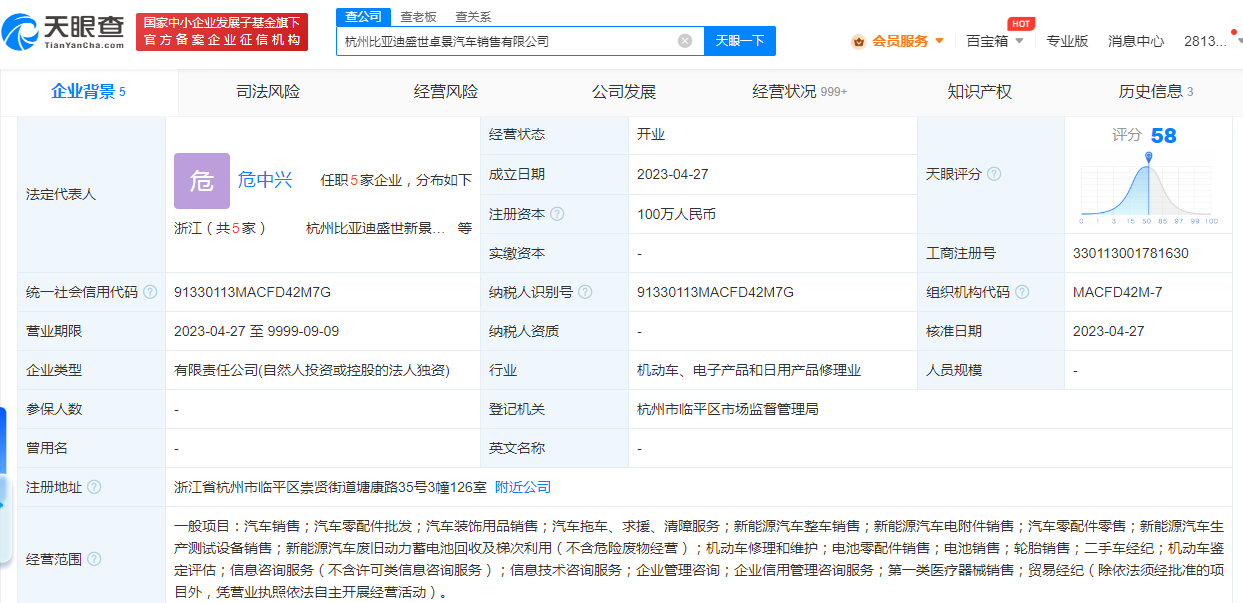Viewport: 1243px width, 603px height.
Task: Switch to the 知识产权 tab
Action: point(980,92)
